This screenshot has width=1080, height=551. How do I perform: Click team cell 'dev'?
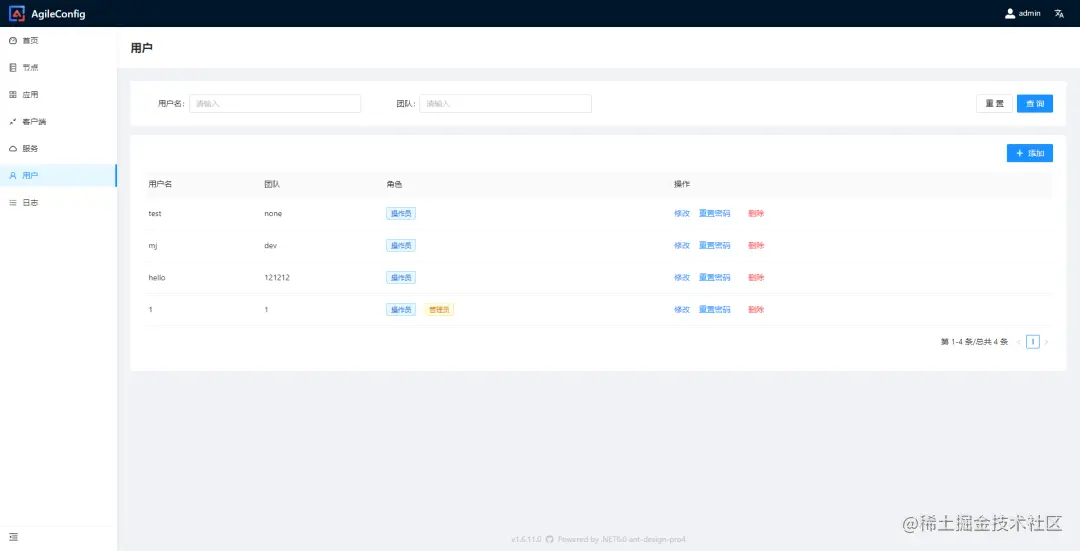[x=271, y=245]
